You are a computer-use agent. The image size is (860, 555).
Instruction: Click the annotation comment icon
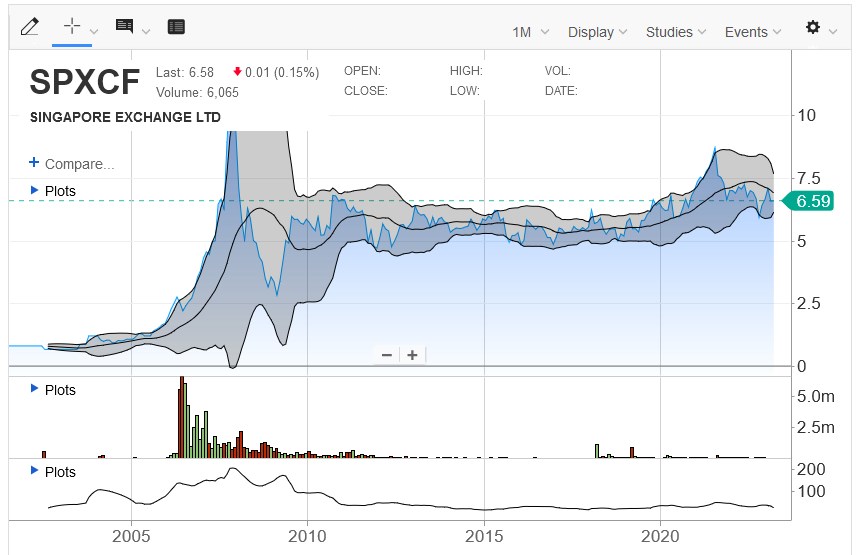click(125, 26)
